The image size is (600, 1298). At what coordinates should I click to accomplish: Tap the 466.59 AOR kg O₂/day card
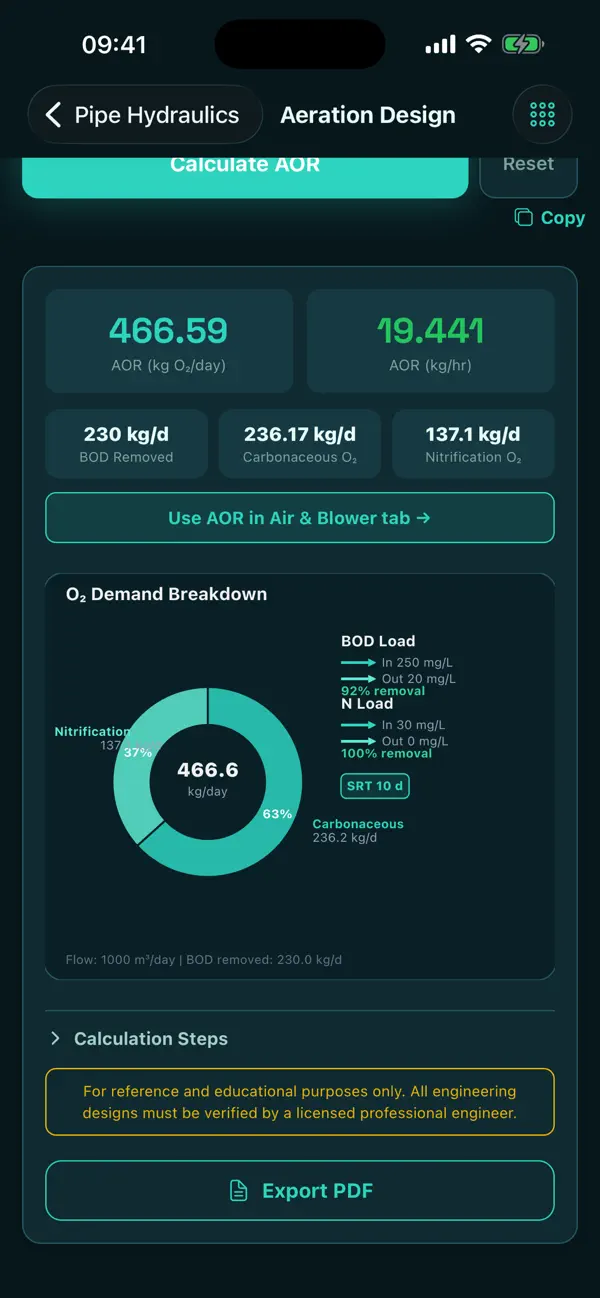point(169,341)
